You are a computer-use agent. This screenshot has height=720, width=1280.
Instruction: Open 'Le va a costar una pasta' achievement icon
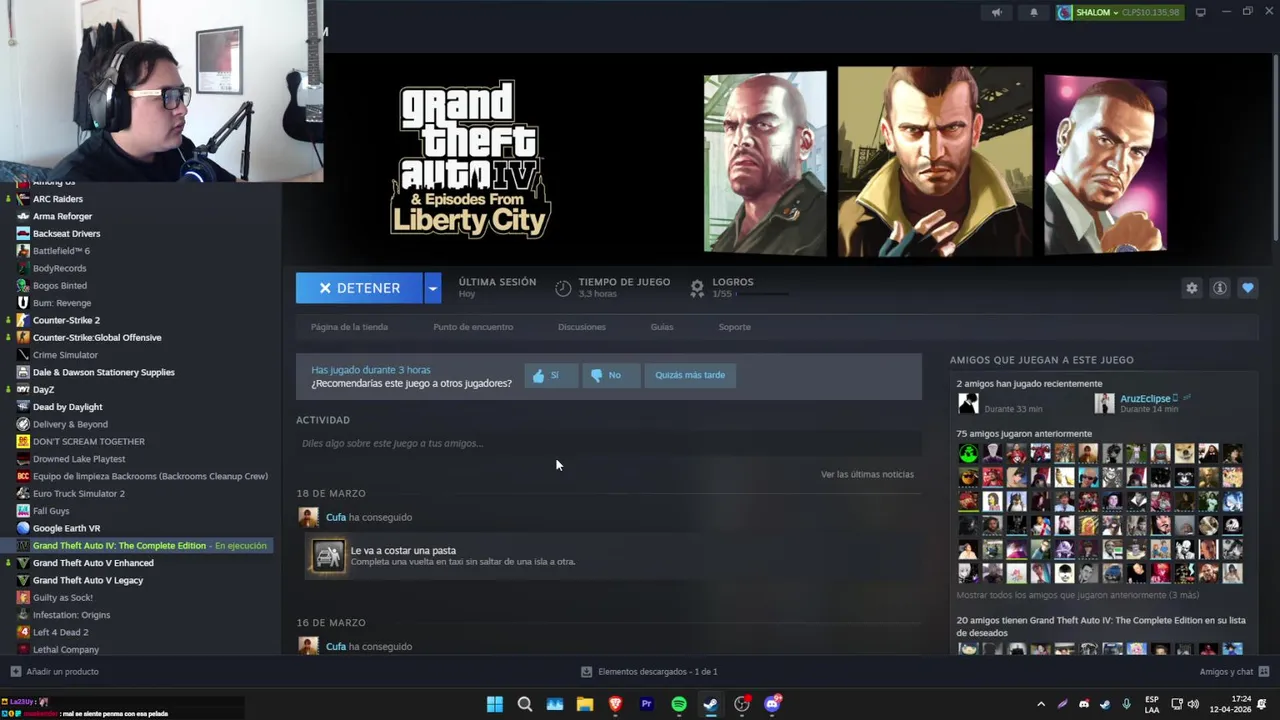pyautogui.click(x=328, y=556)
